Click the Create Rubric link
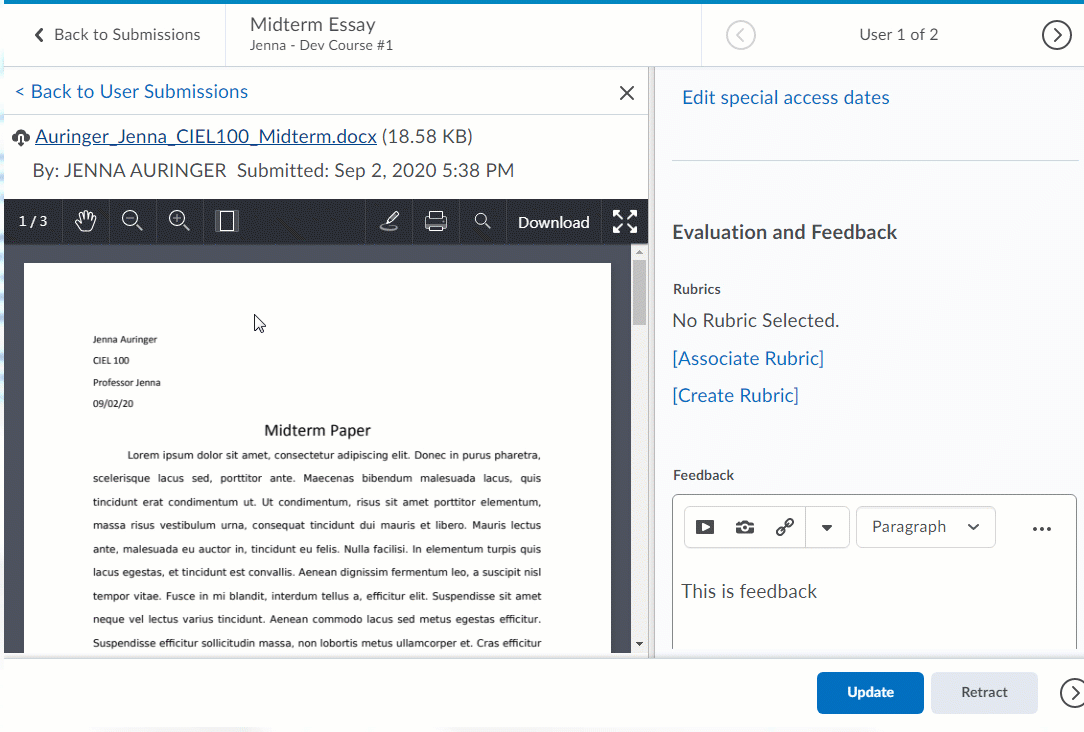1084x732 pixels. click(736, 395)
